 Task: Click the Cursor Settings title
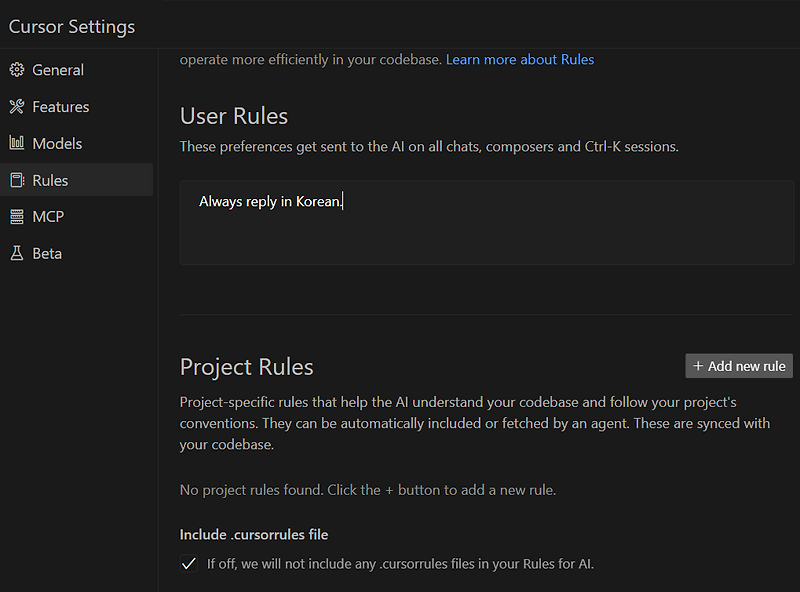tap(72, 27)
